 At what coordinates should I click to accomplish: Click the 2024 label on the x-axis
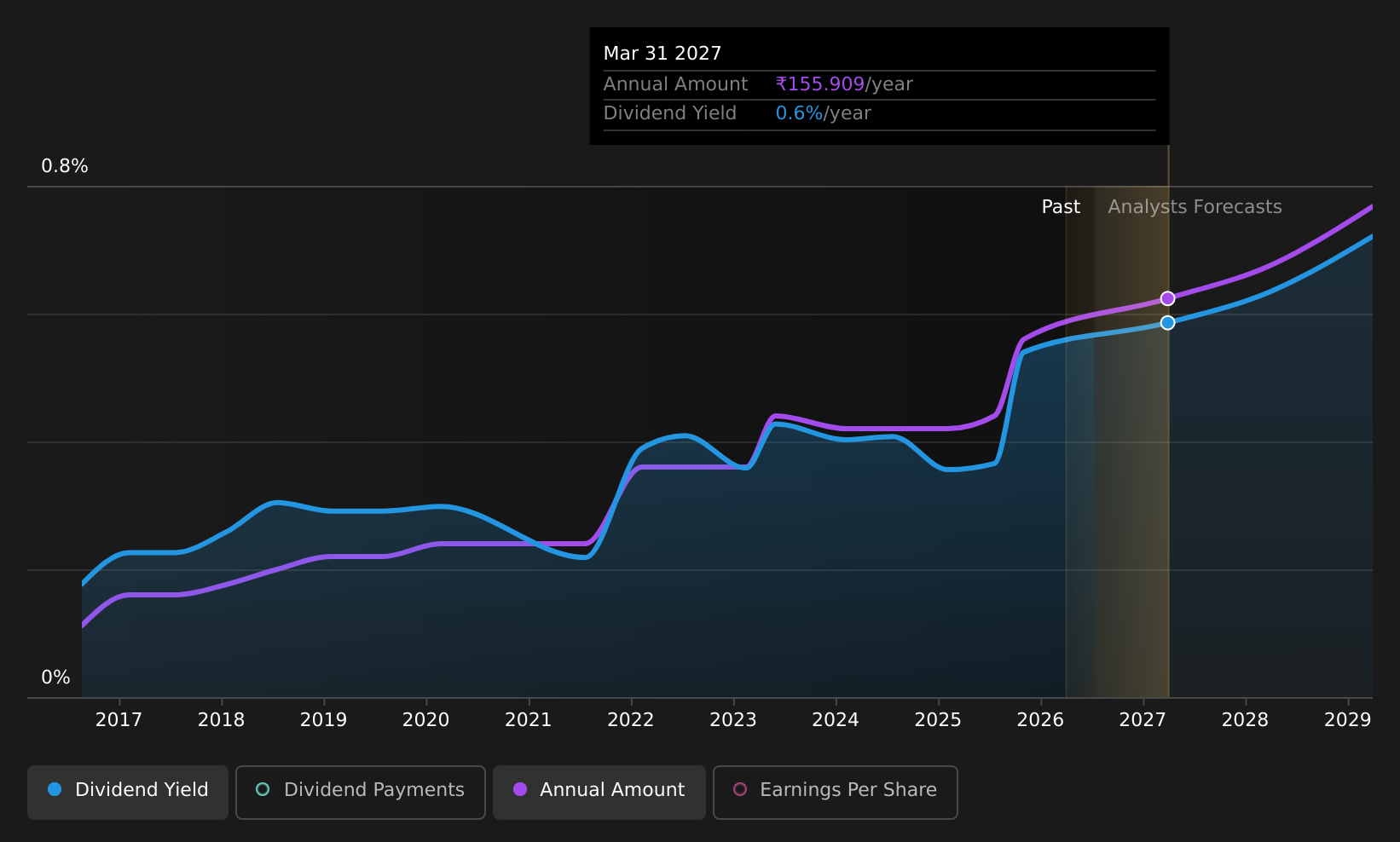pyautogui.click(x=836, y=720)
